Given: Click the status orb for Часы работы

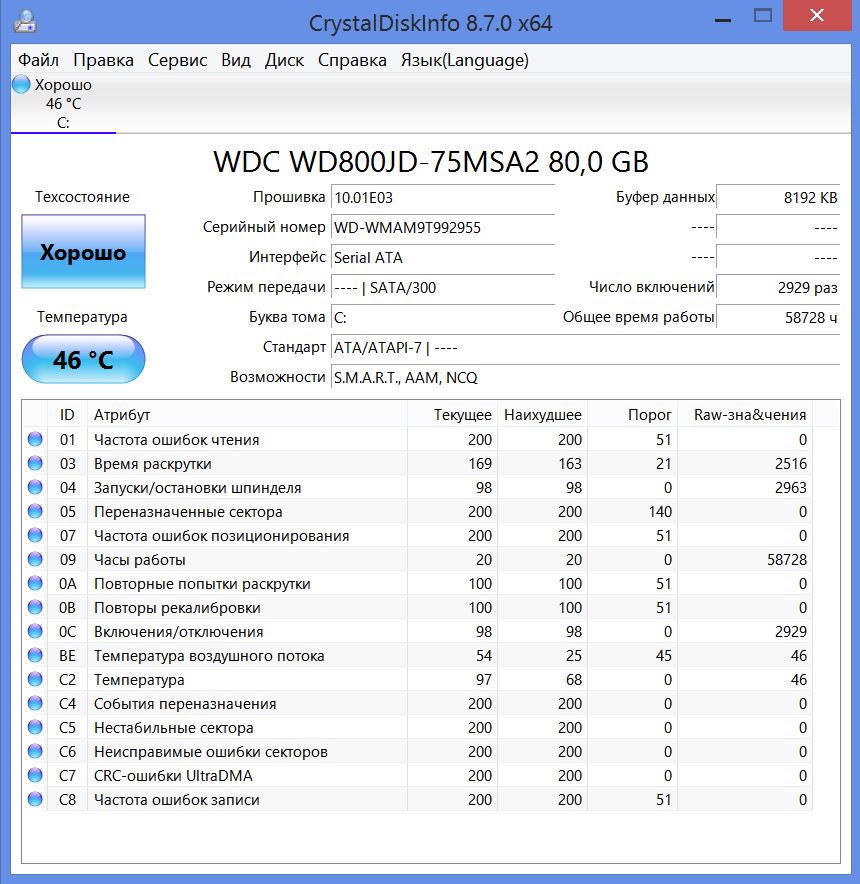Looking at the screenshot, I should coord(35,559).
